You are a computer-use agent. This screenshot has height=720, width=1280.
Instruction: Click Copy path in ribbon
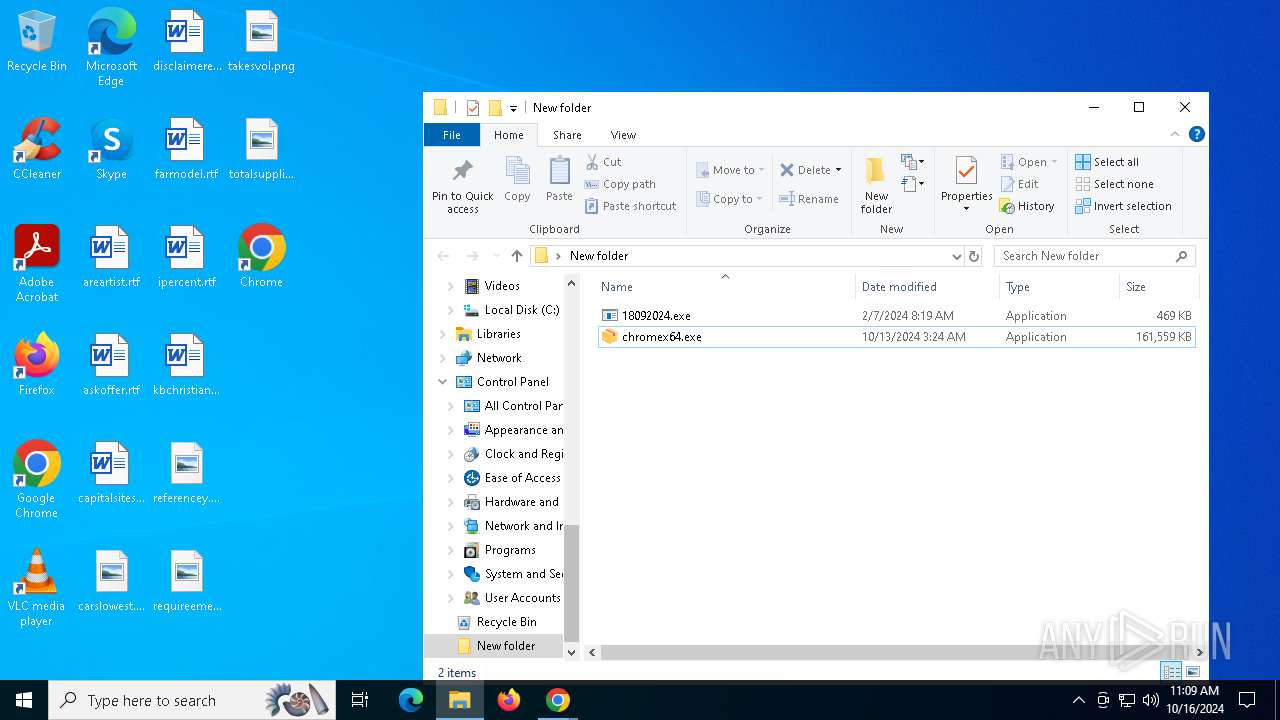pyautogui.click(x=621, y=184)
